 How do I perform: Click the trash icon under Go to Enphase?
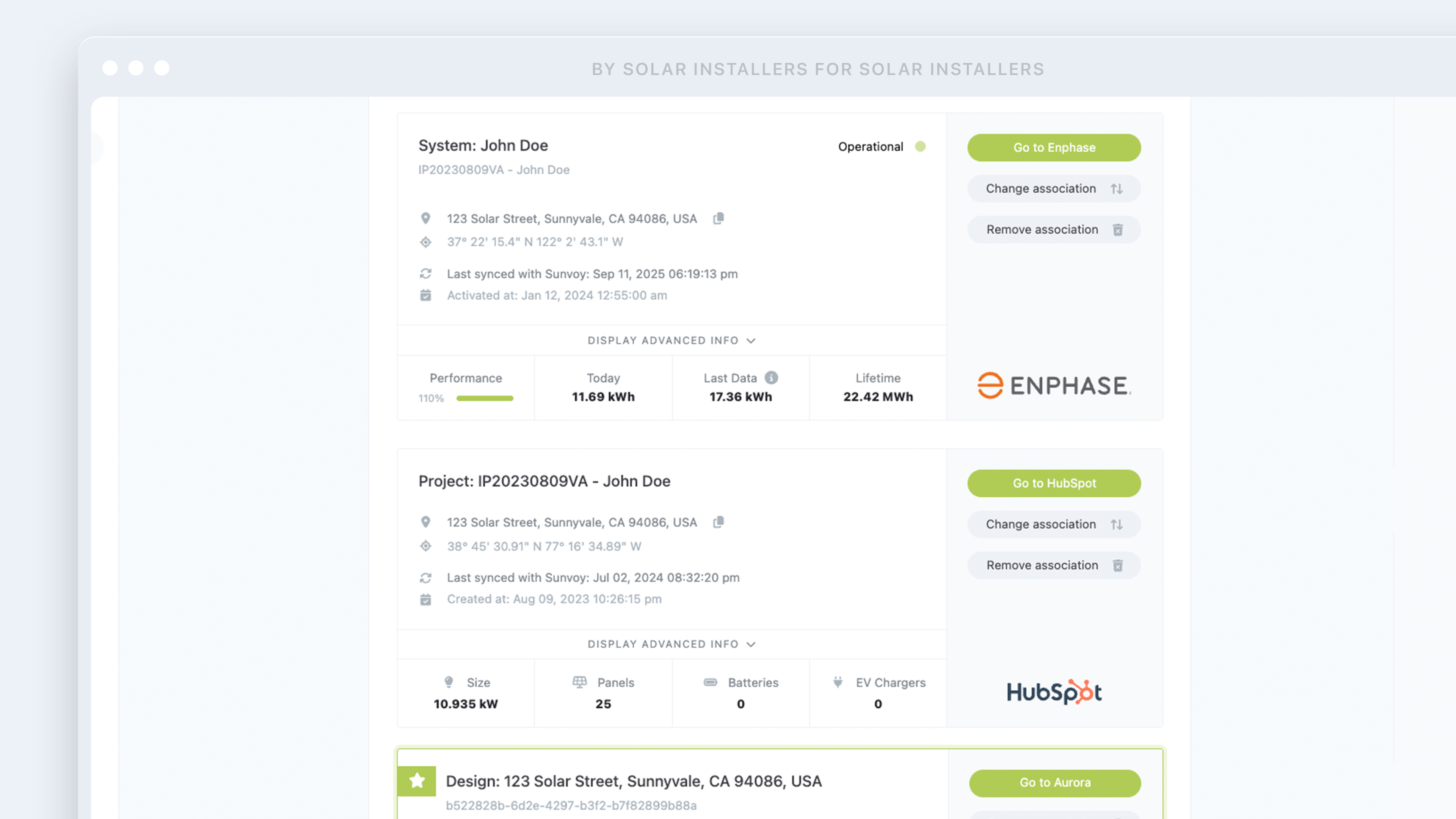tap(1117, 230)
